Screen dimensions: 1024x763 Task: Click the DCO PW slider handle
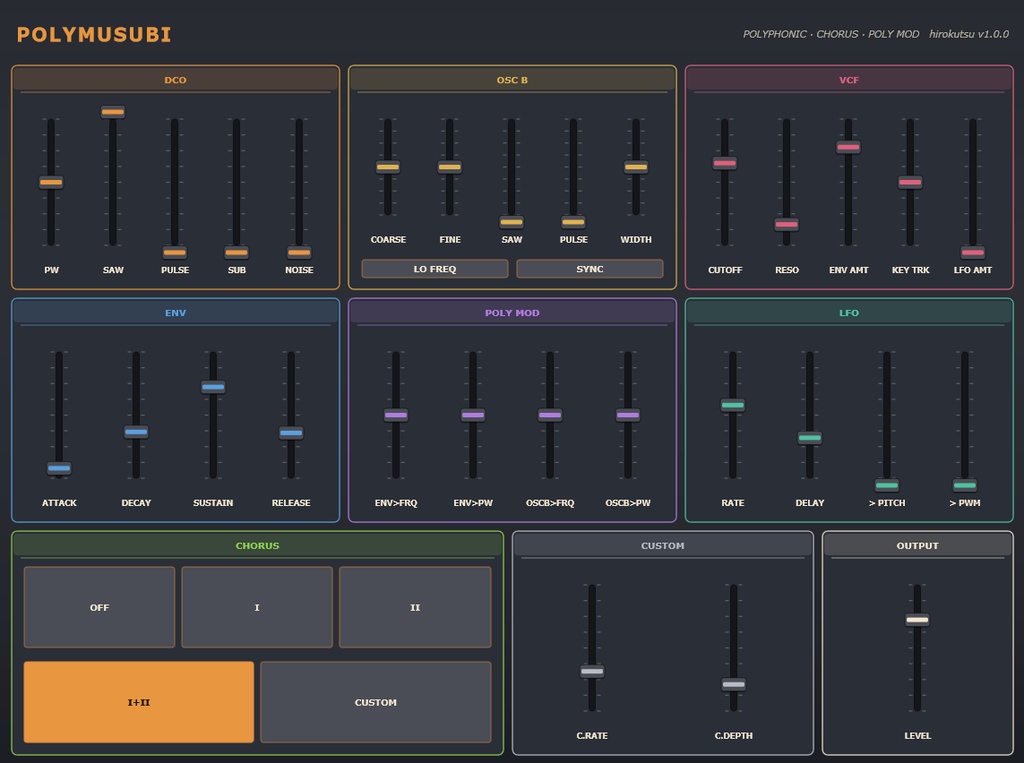click(51, 182)
